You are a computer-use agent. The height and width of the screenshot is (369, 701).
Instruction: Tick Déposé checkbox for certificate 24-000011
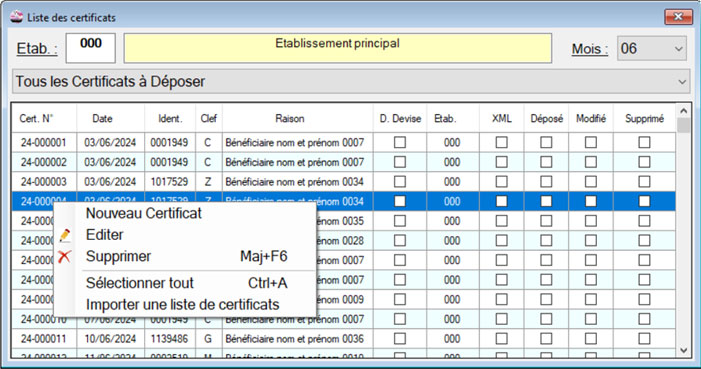coord(546,339)
